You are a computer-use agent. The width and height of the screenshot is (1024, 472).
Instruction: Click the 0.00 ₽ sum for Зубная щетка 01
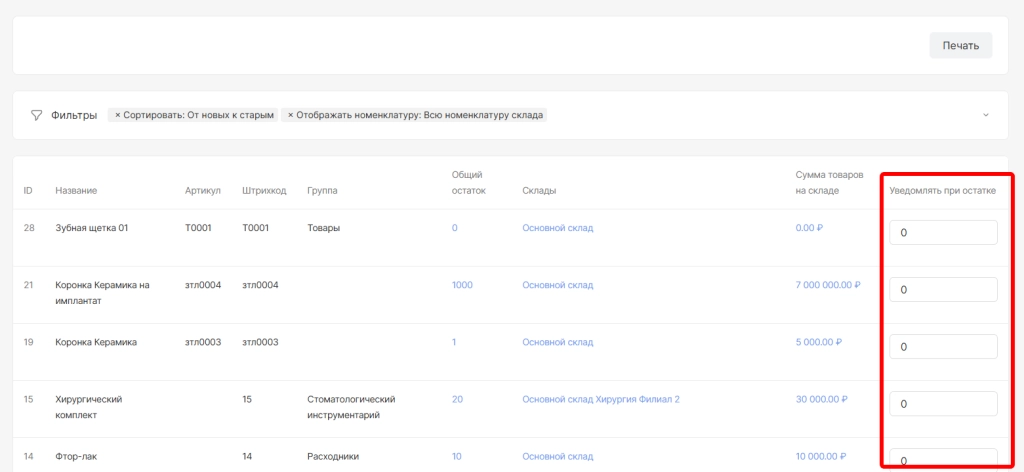809,228
